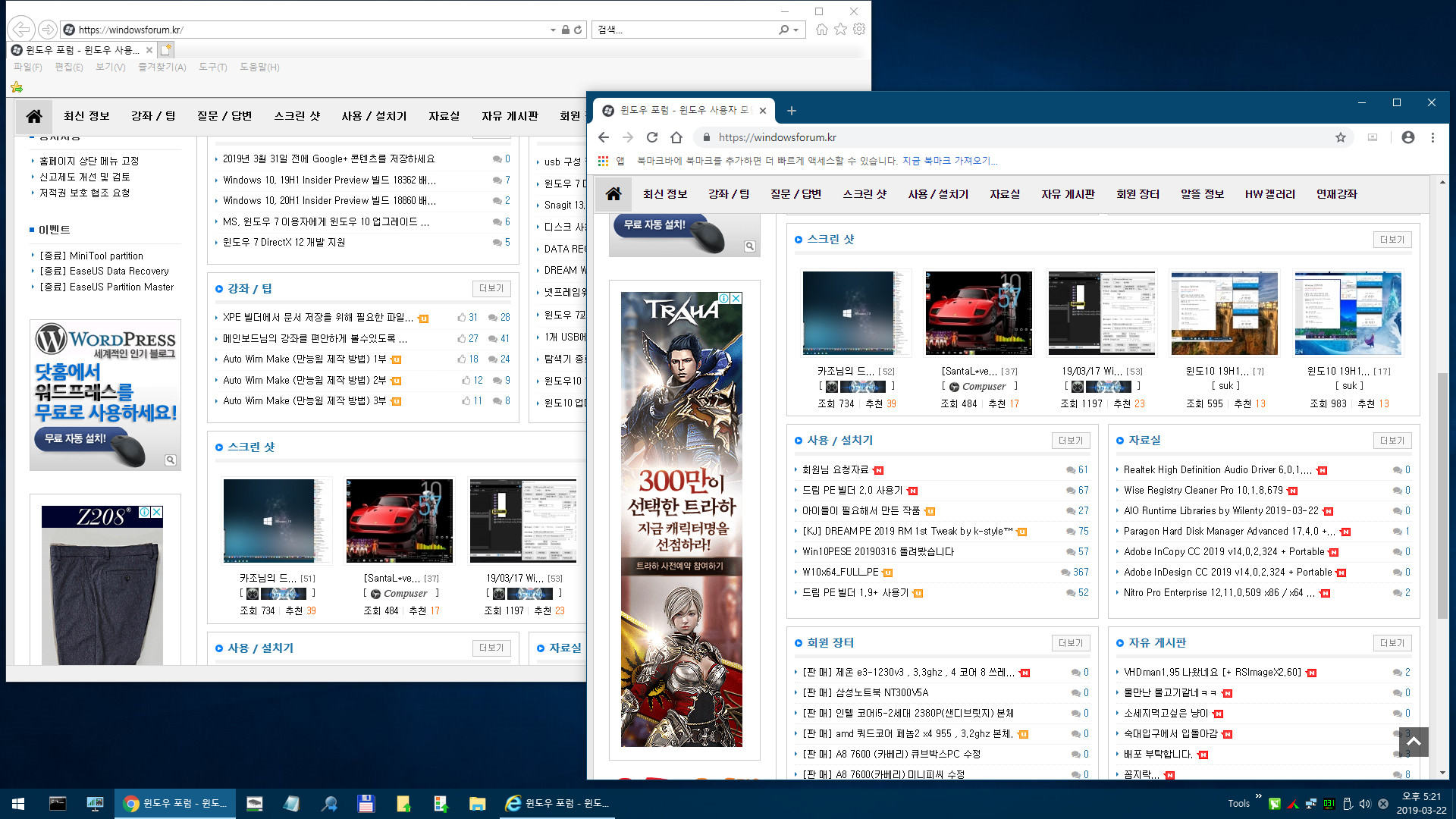This screenshot has height=819, width=1456.
Task: Click Internet Explorer's forward arrow button
Action: [x=47, y=30]
